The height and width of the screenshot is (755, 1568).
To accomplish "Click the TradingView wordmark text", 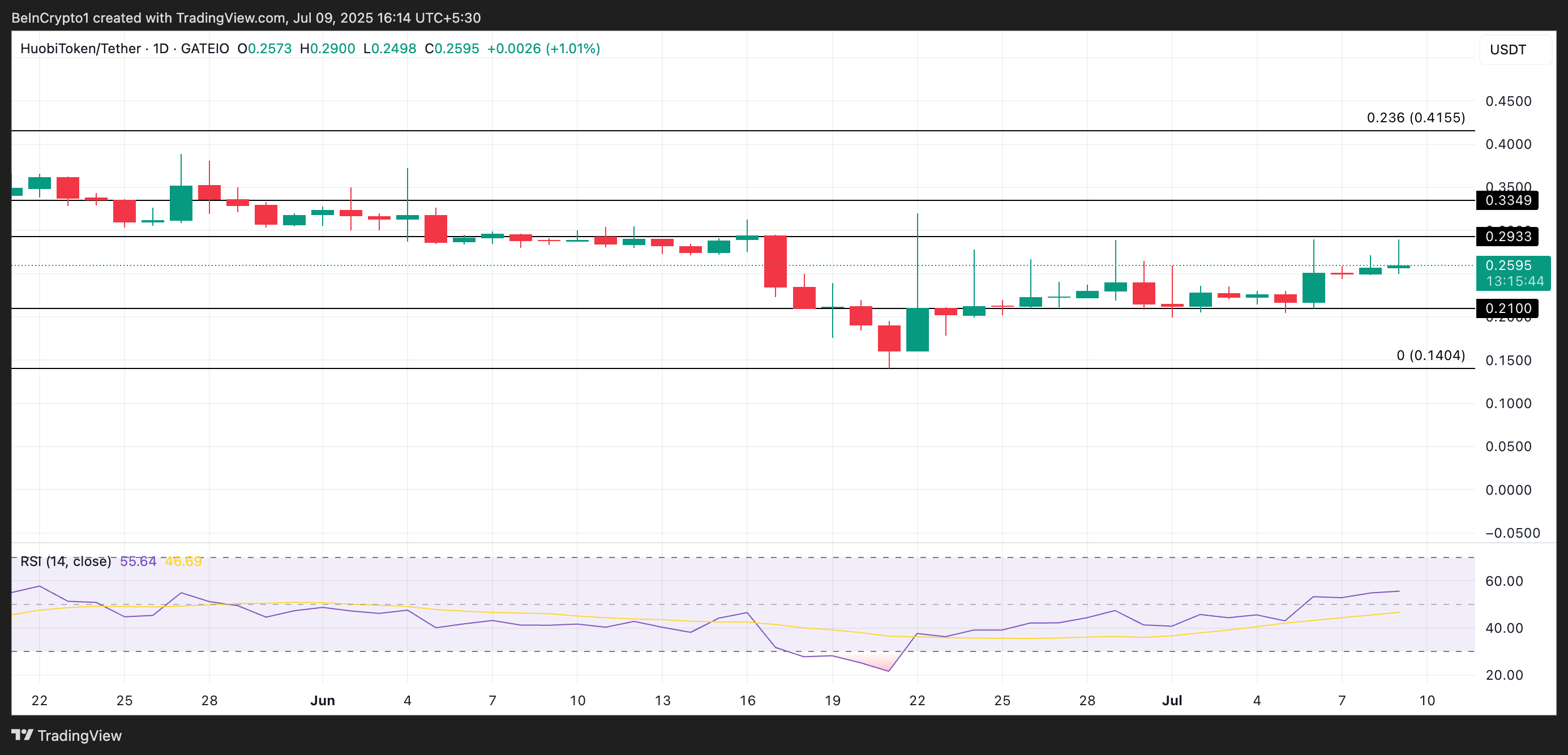I will point(80,736).
